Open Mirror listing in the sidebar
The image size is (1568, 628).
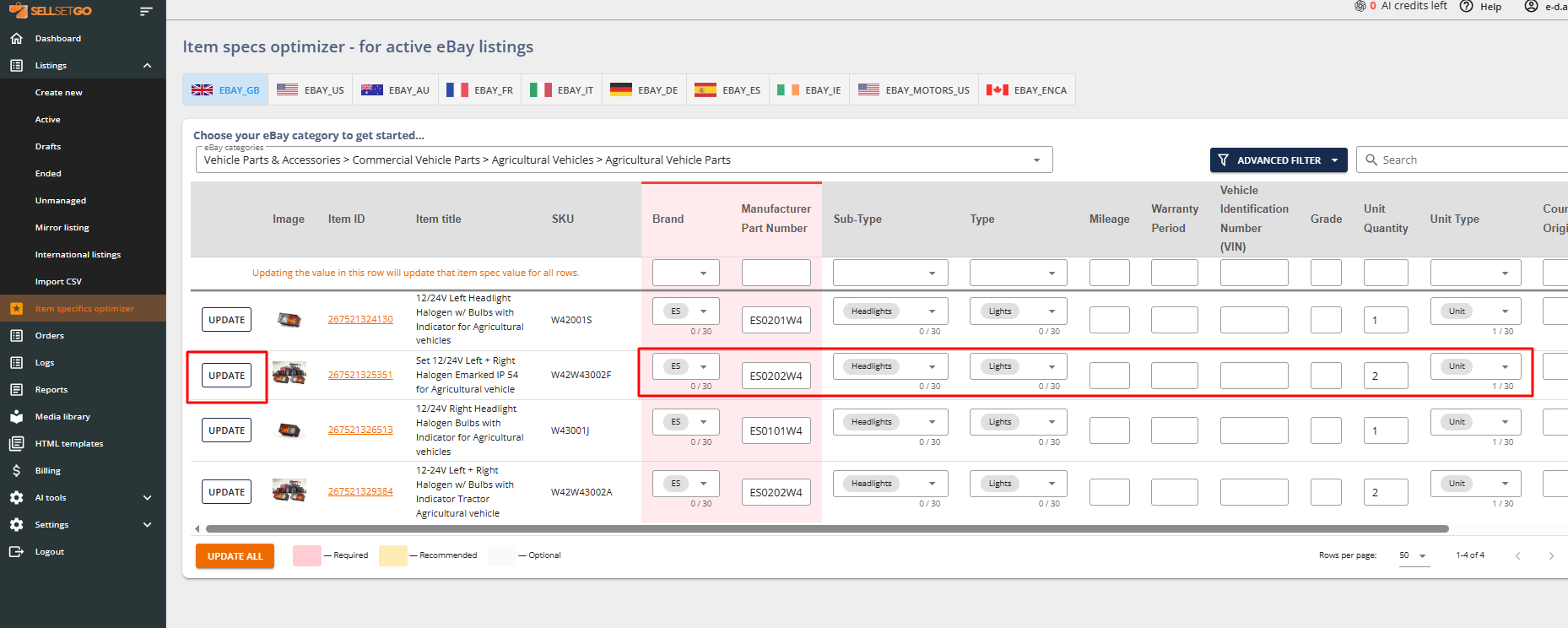(62, 228)
